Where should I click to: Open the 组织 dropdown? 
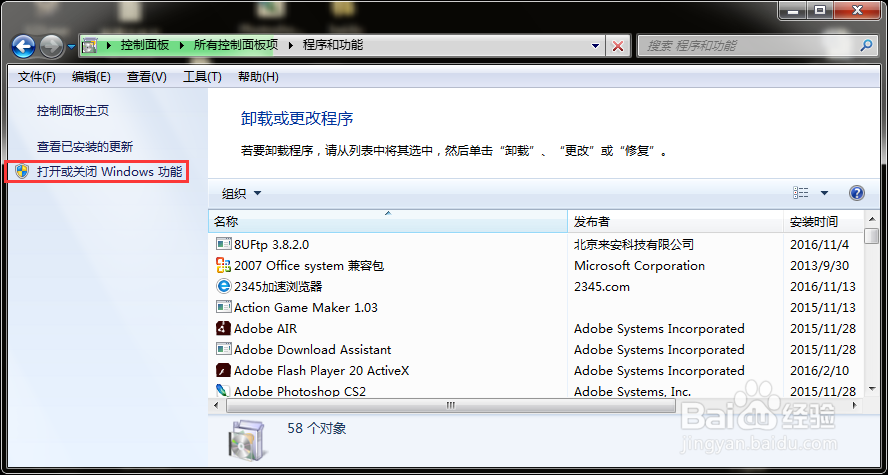(x=241, y=194)
